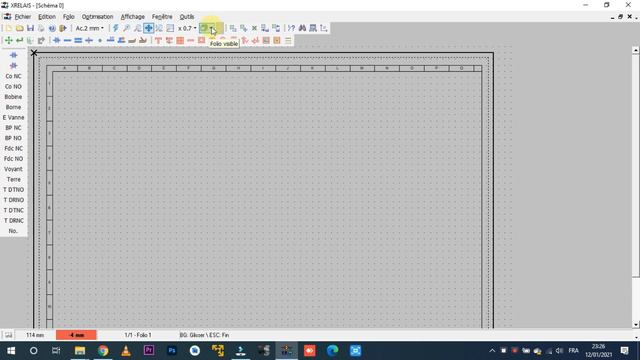
Task: Select the double line wire tool
Action: tap(78, 40)
